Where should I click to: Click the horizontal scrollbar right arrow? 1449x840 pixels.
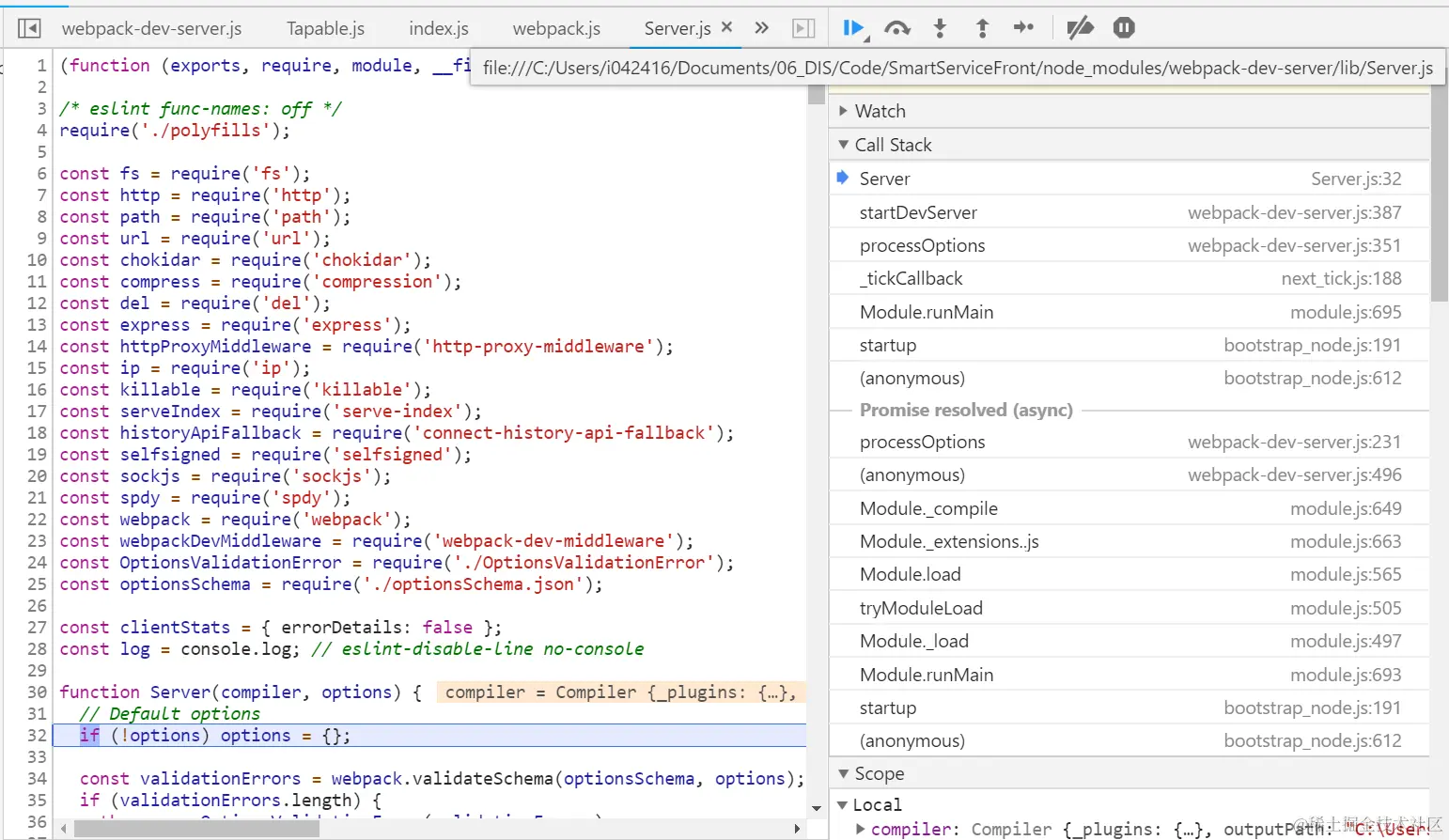(797, 829)
